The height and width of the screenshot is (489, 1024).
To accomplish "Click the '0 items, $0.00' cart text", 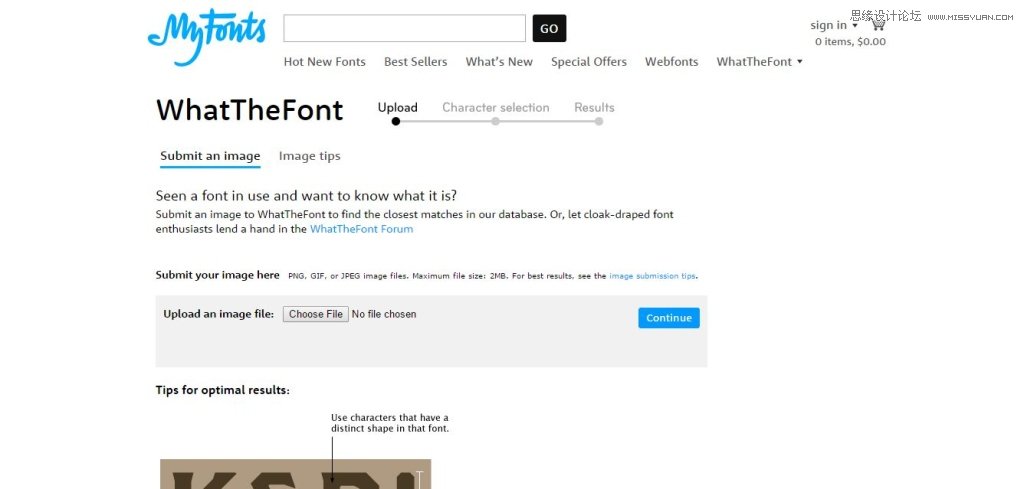I will coord(850,42).
